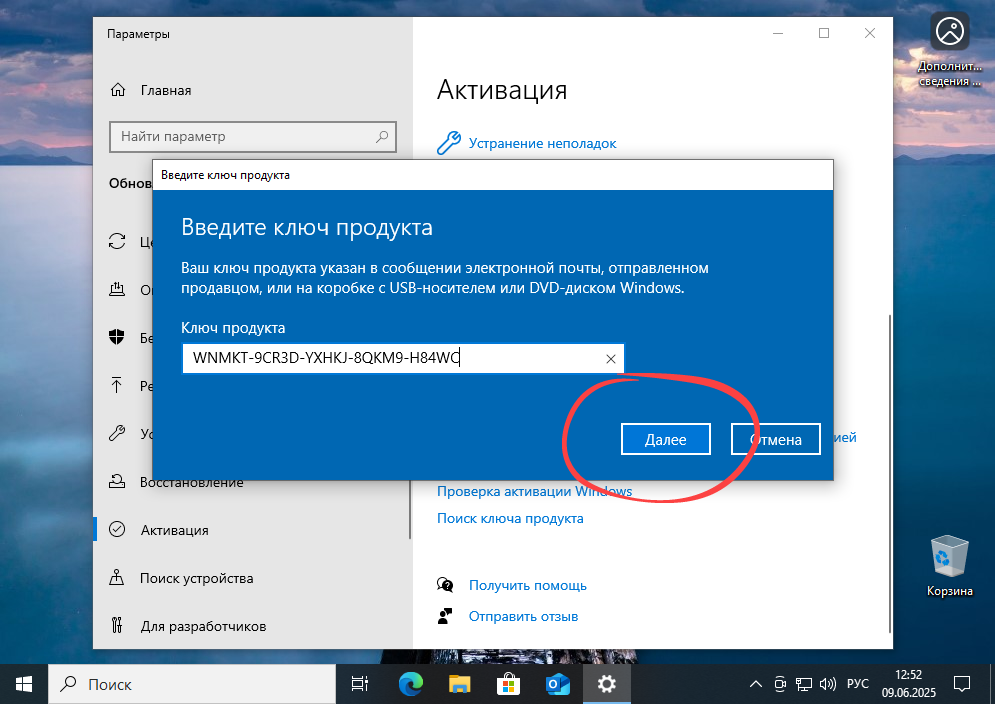Click the Поиск ключа продукта link
Image resolution: width=995 pixels, height=704 pixels.
coord(510,518)
